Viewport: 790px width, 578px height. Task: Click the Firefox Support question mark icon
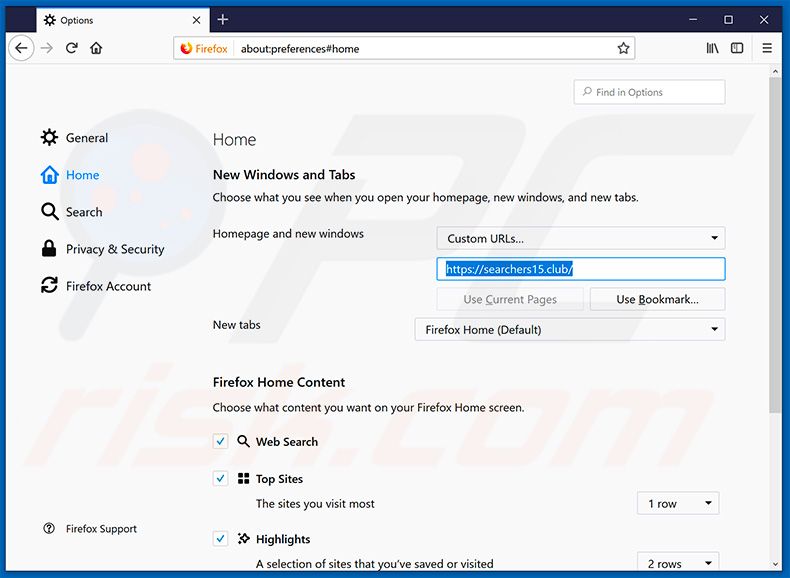click(x=49, y=529)
